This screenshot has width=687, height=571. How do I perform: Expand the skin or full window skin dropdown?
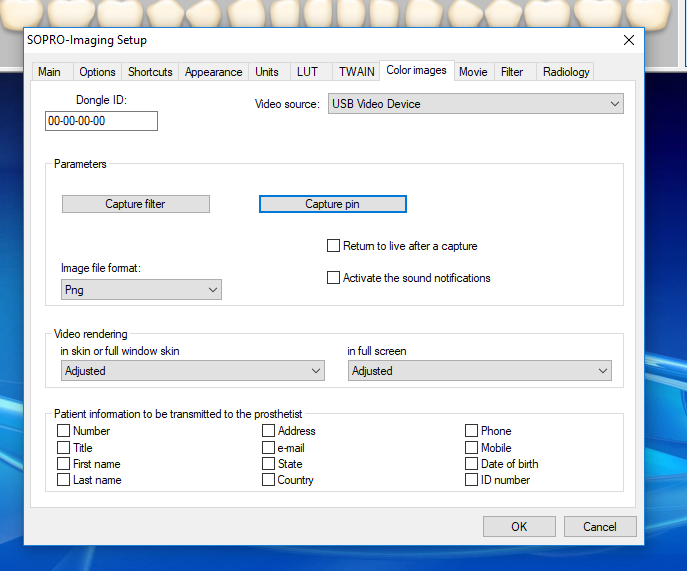click(193, 371)
